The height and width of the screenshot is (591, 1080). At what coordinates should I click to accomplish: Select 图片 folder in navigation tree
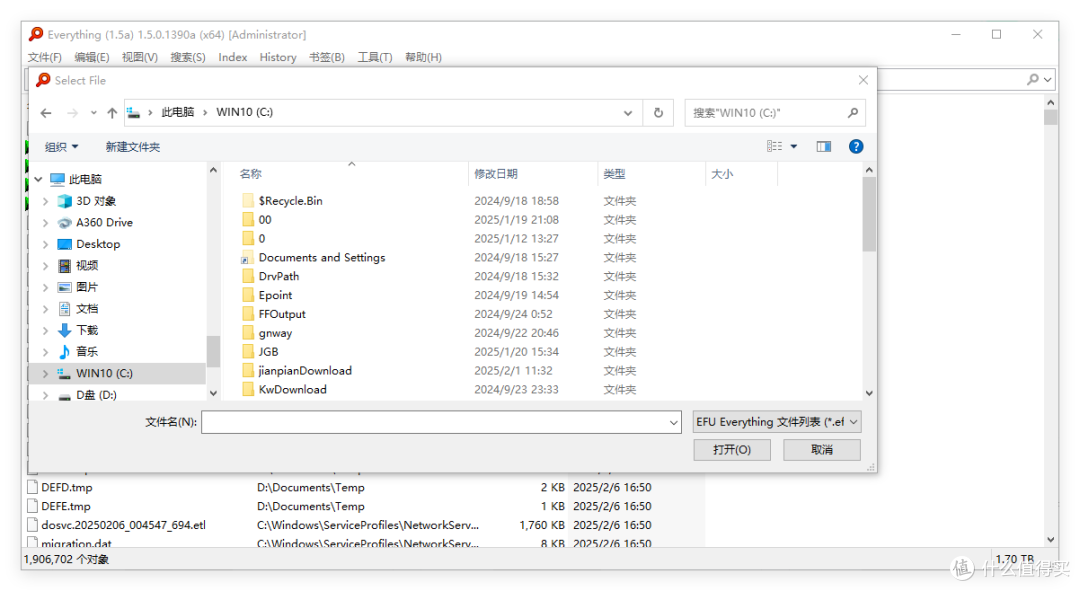tap(87, 287)
